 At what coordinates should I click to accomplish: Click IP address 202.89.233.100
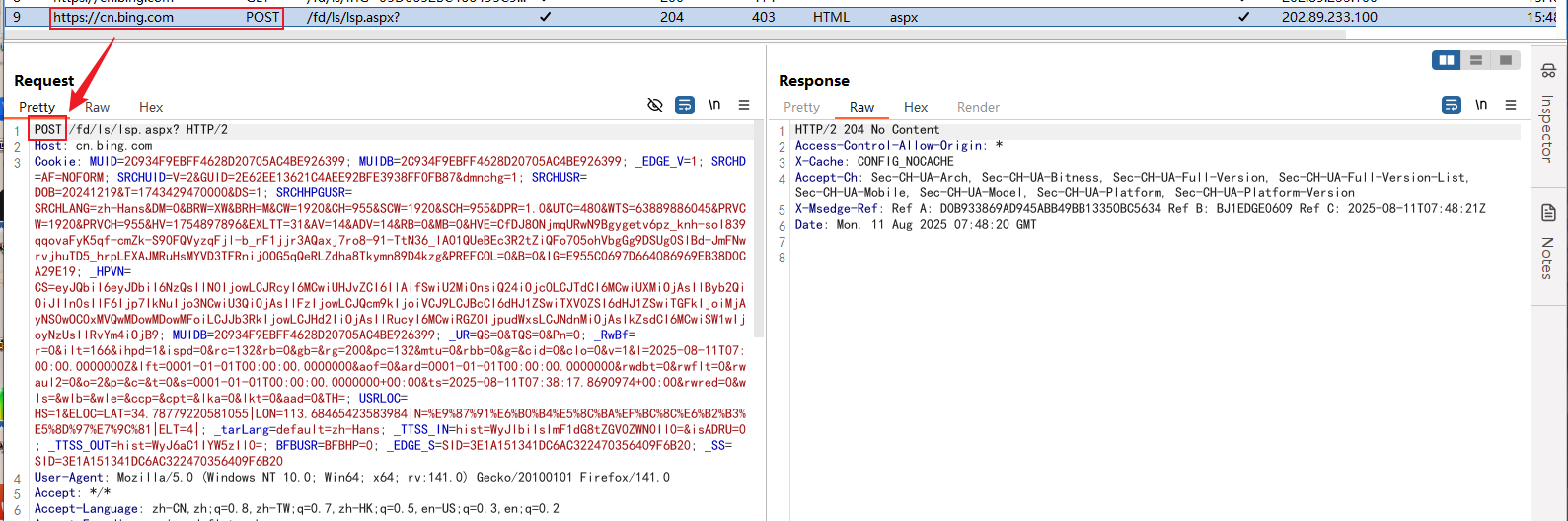1329,17
